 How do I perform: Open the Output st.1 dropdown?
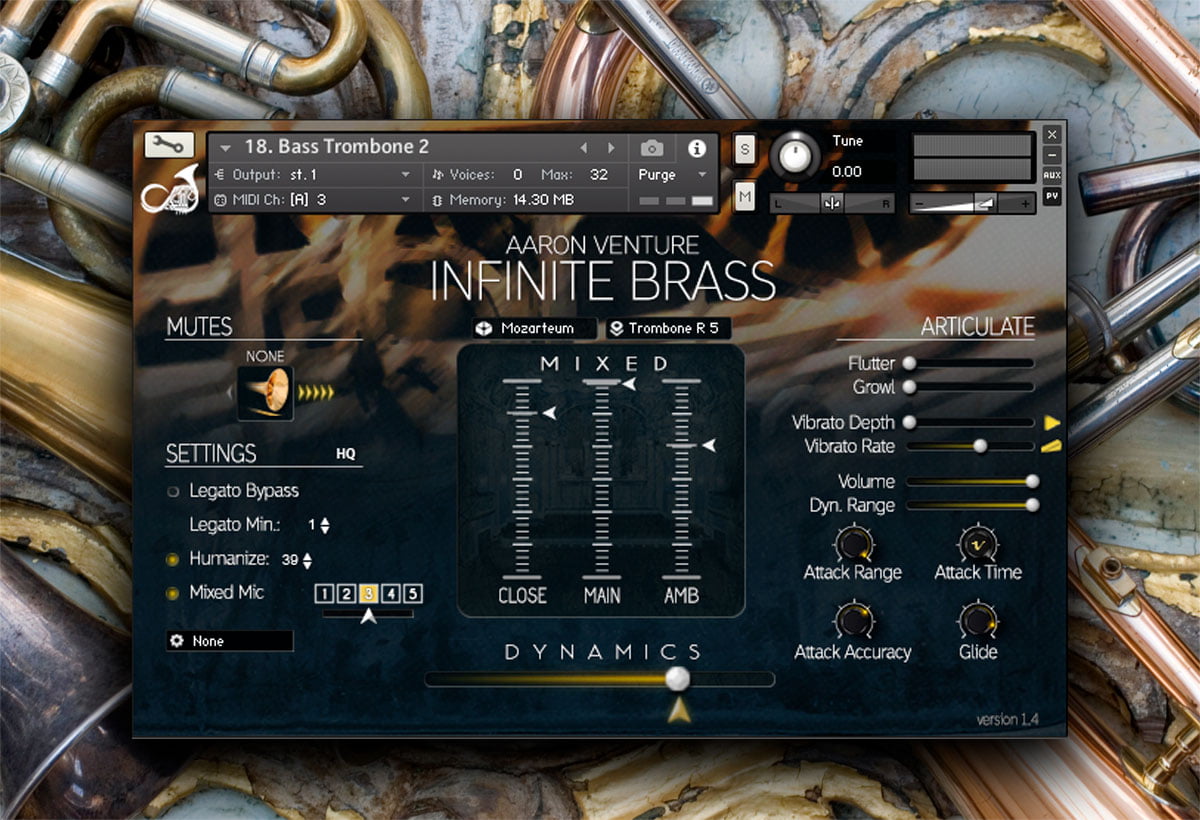313,174
